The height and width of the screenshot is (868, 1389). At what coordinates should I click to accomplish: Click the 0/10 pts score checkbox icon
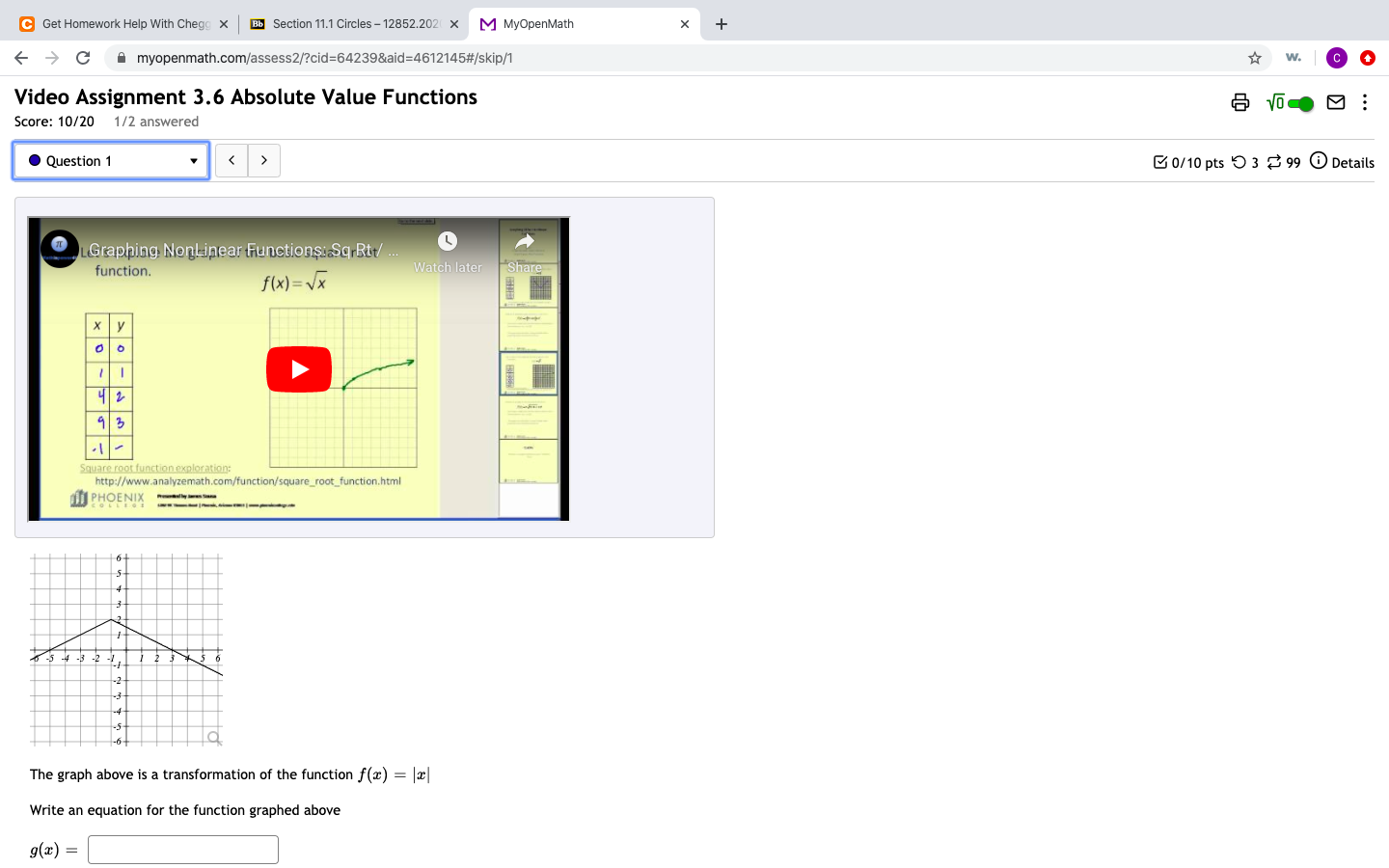1160,162
